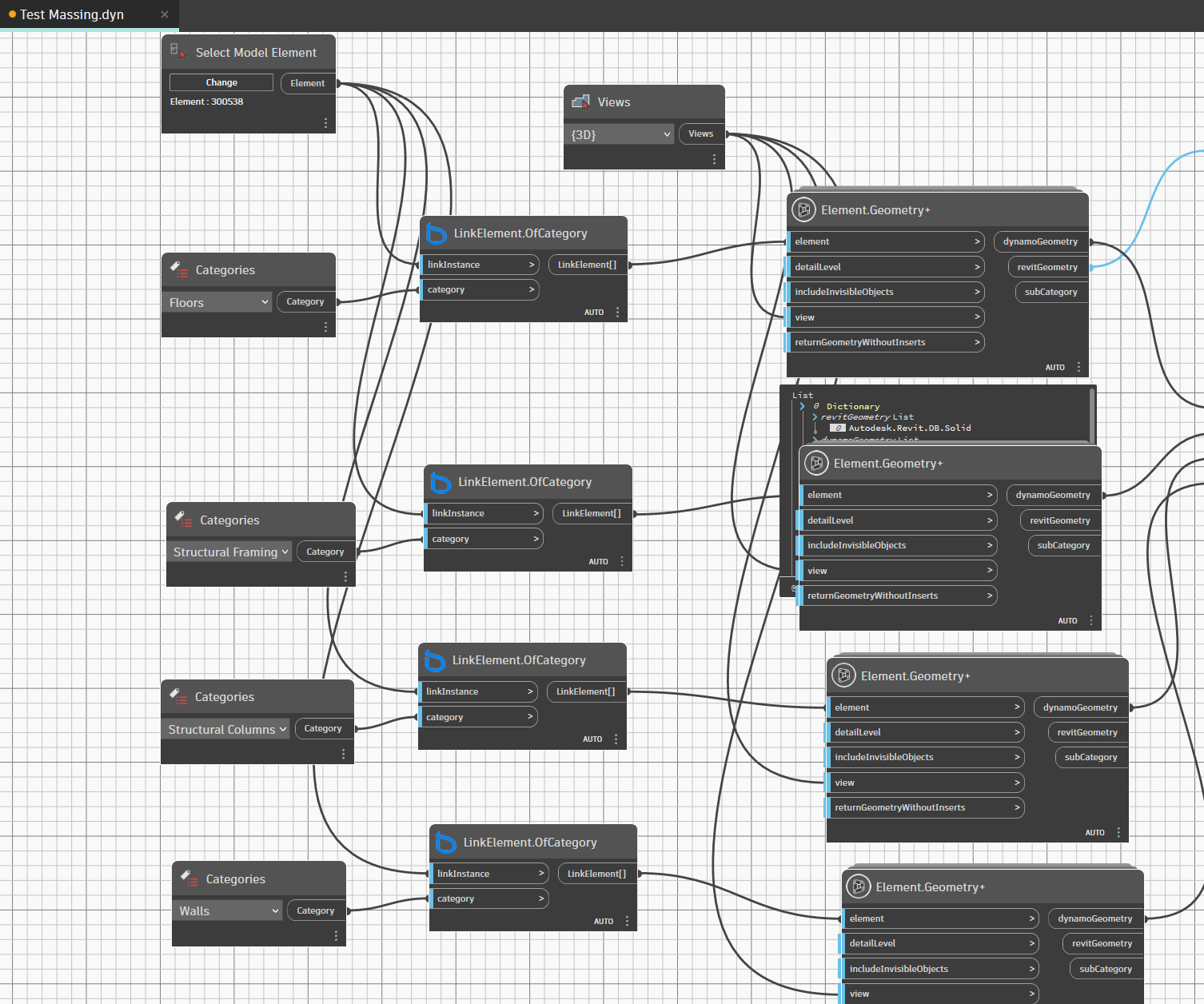Click the Category output port of Structural Framing node

click(325, 552)
